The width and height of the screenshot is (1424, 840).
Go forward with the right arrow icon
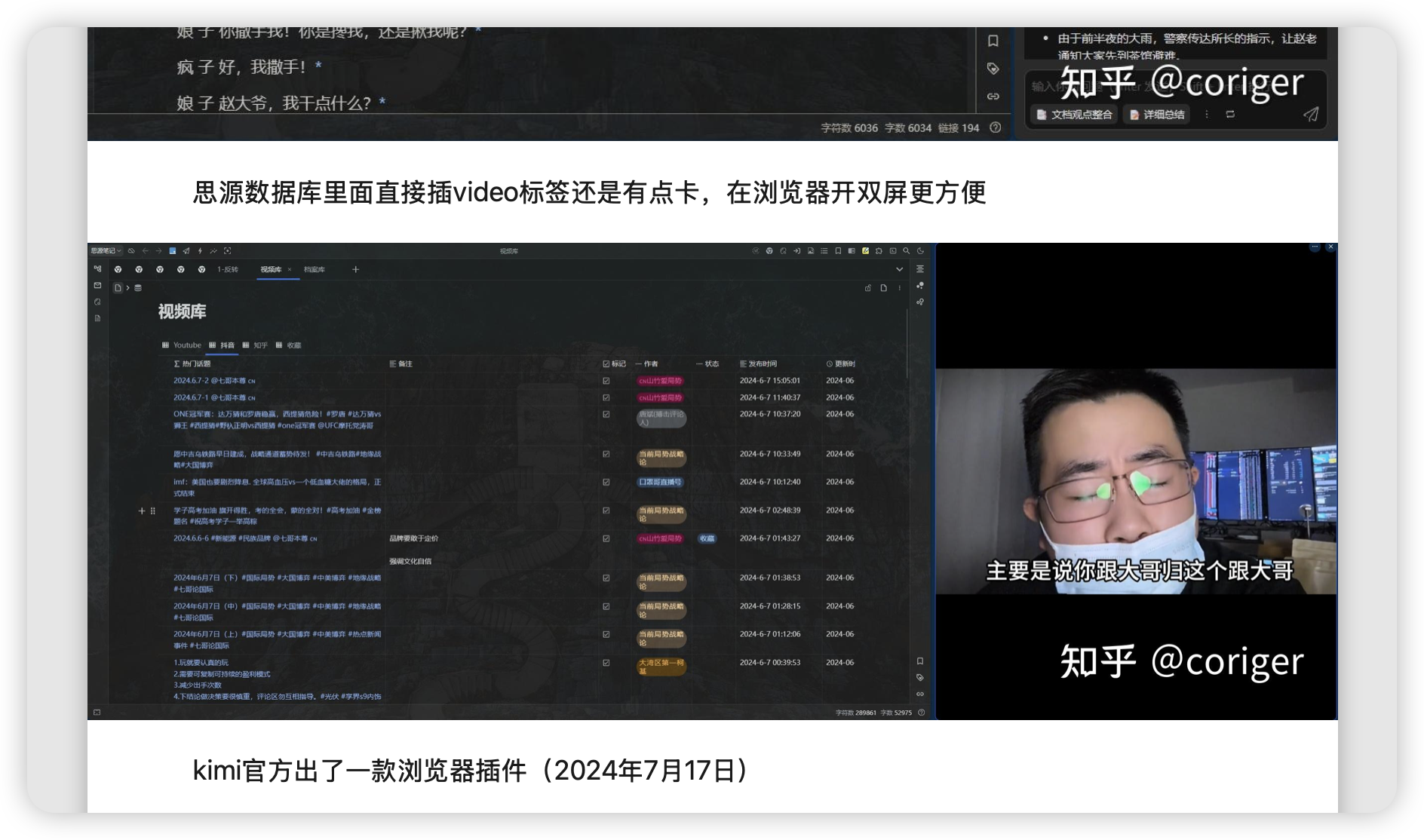(158, 250)
